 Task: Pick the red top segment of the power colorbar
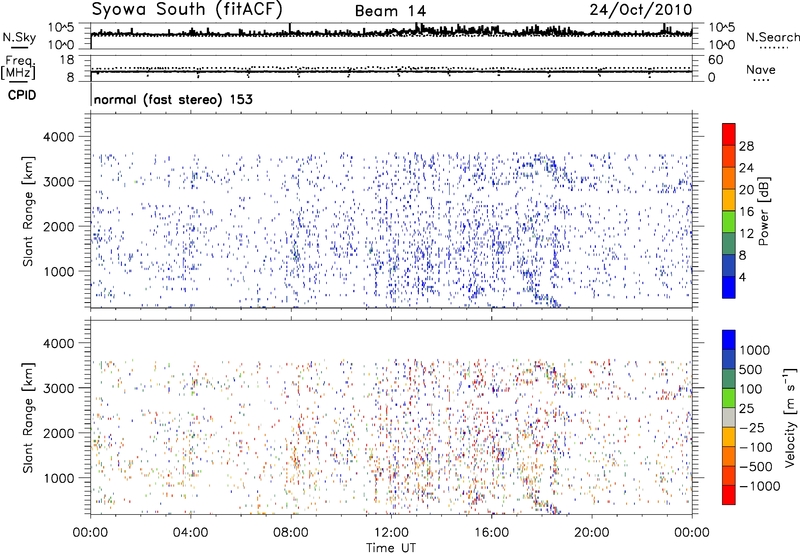pyautogui.click(x=729, y=134)
